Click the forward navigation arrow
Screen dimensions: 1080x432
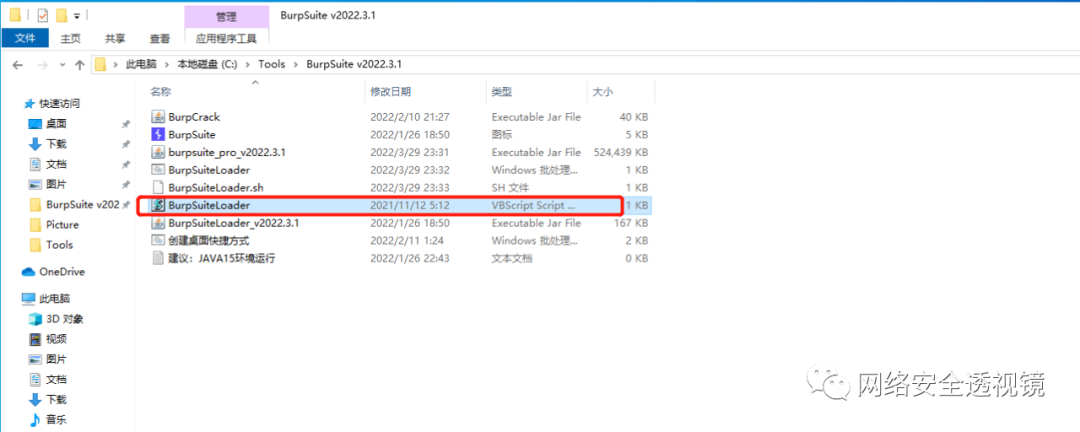42,65
